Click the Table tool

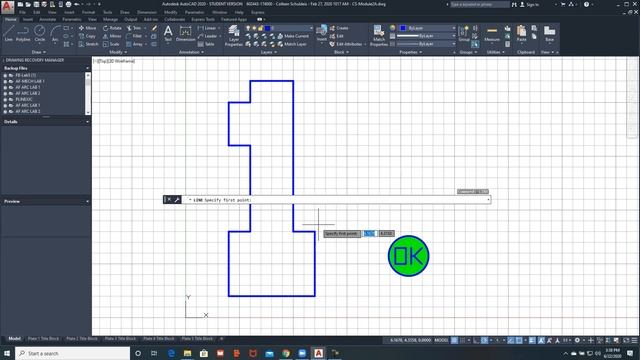[206, 44]
